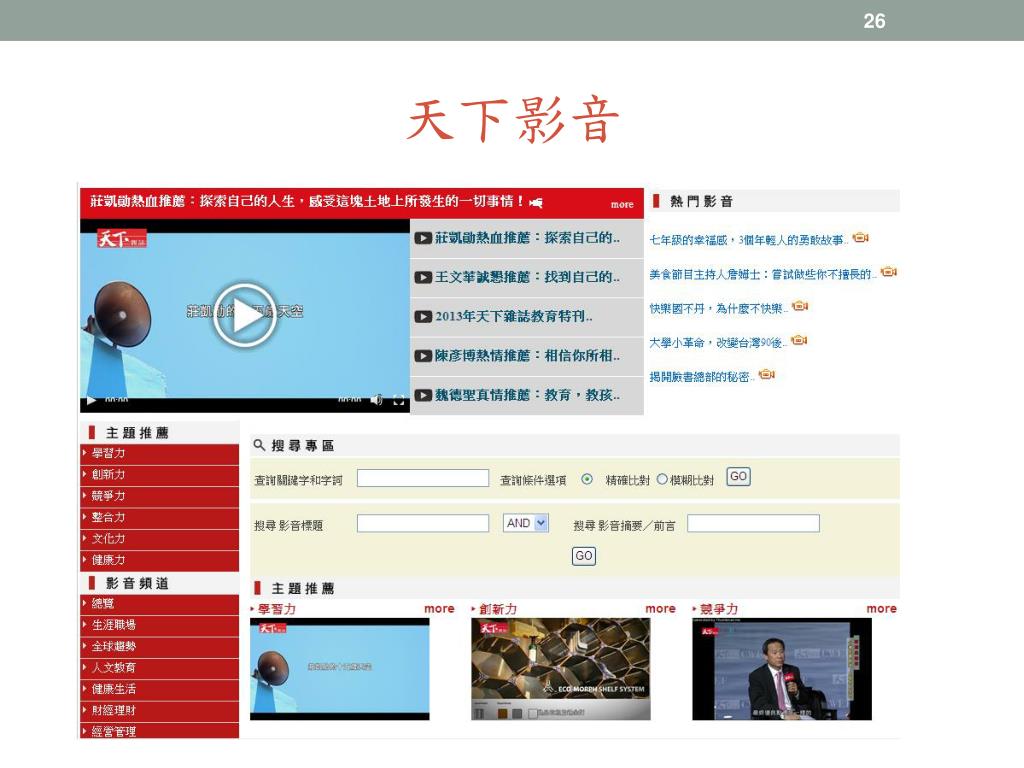Screen dimensions: 1024x768
Task: Click the play icon beside 2013年天下雜誌教育特刊
Action: pyautogui.click(x=423, y=317)
